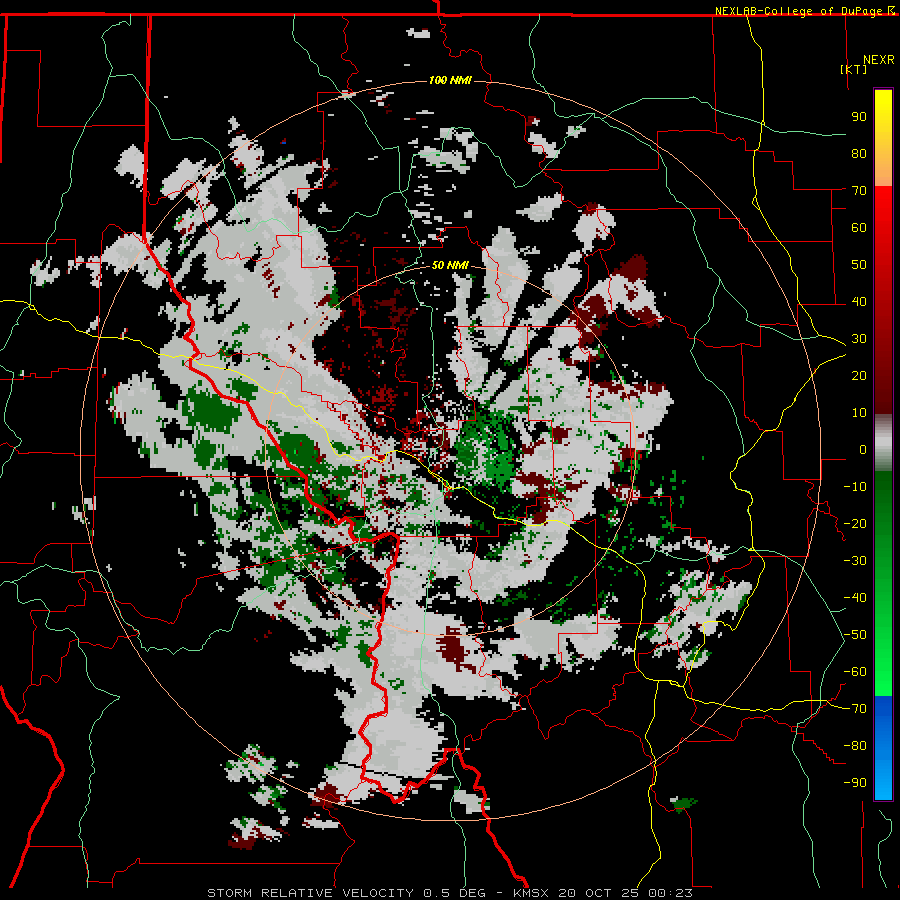900x900 pixels.
Task: Click the positive 20 knot scale value
Action: [859, 375]
